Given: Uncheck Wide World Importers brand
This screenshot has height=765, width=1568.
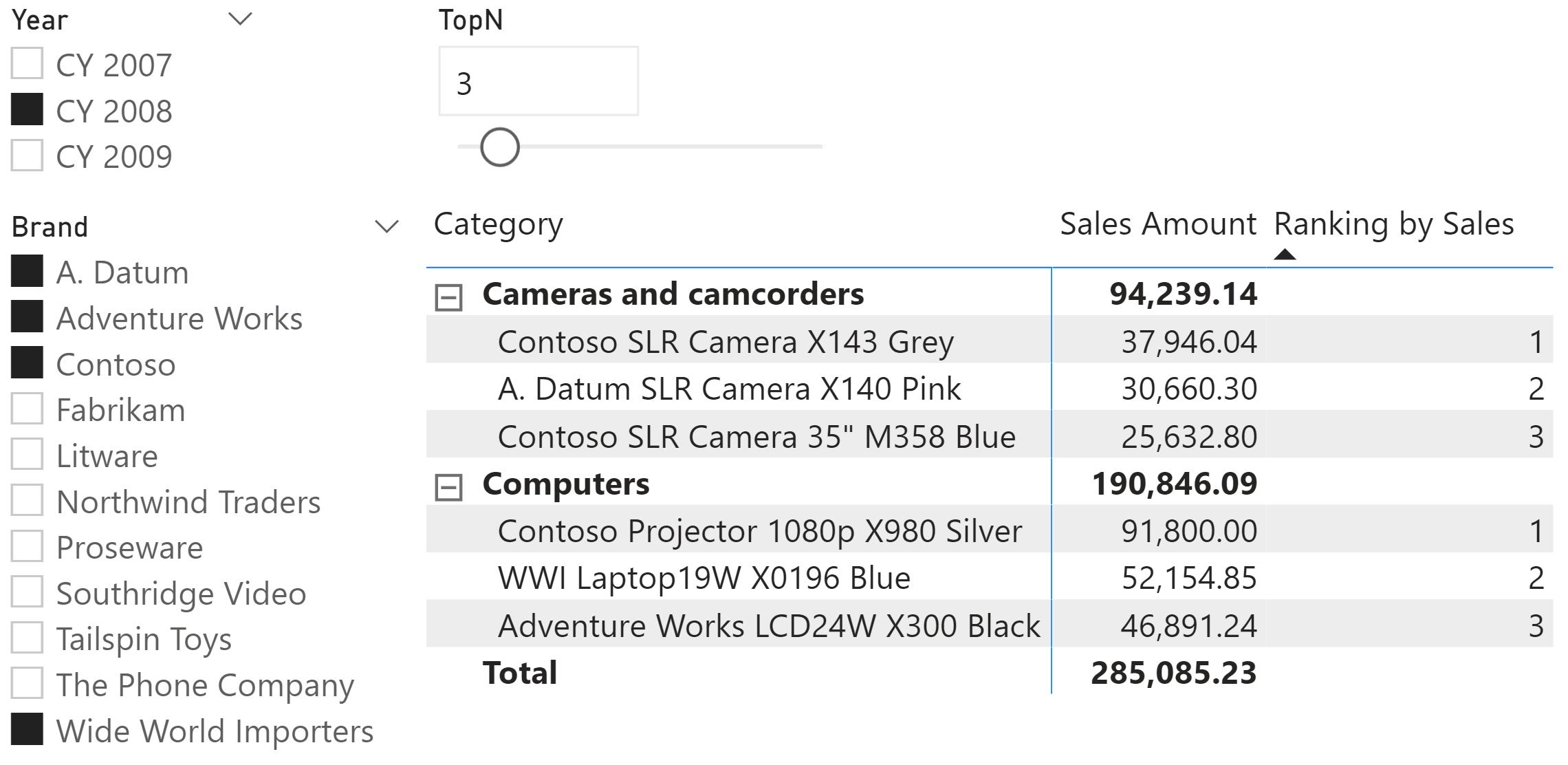Looking at the screenshot, I should pos(28,730).
